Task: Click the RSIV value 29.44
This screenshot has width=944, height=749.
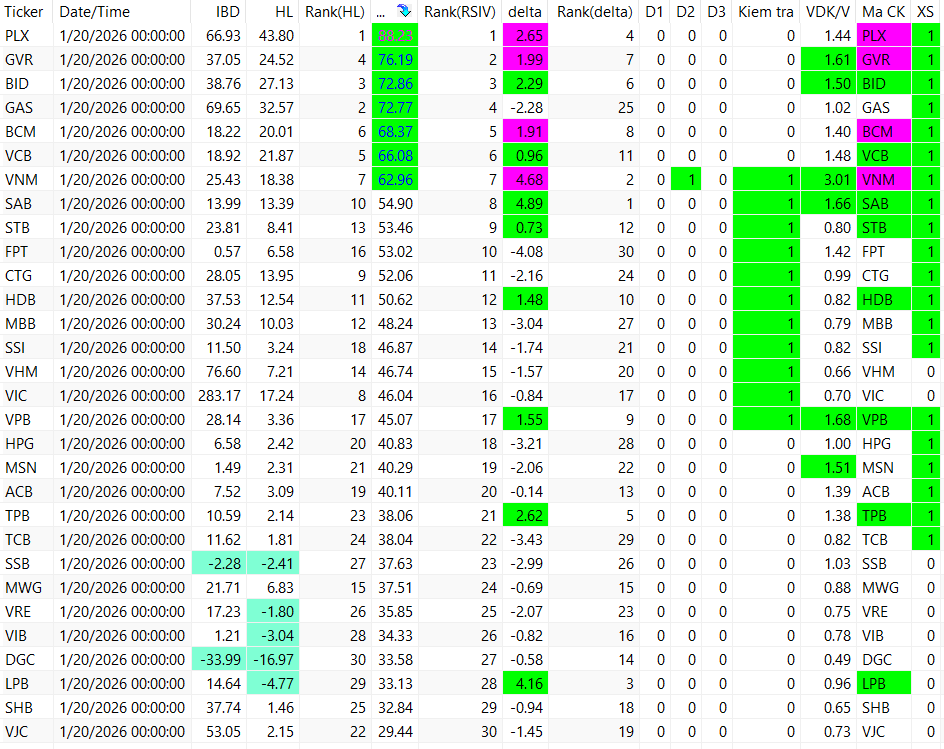Action: point(395,732)
